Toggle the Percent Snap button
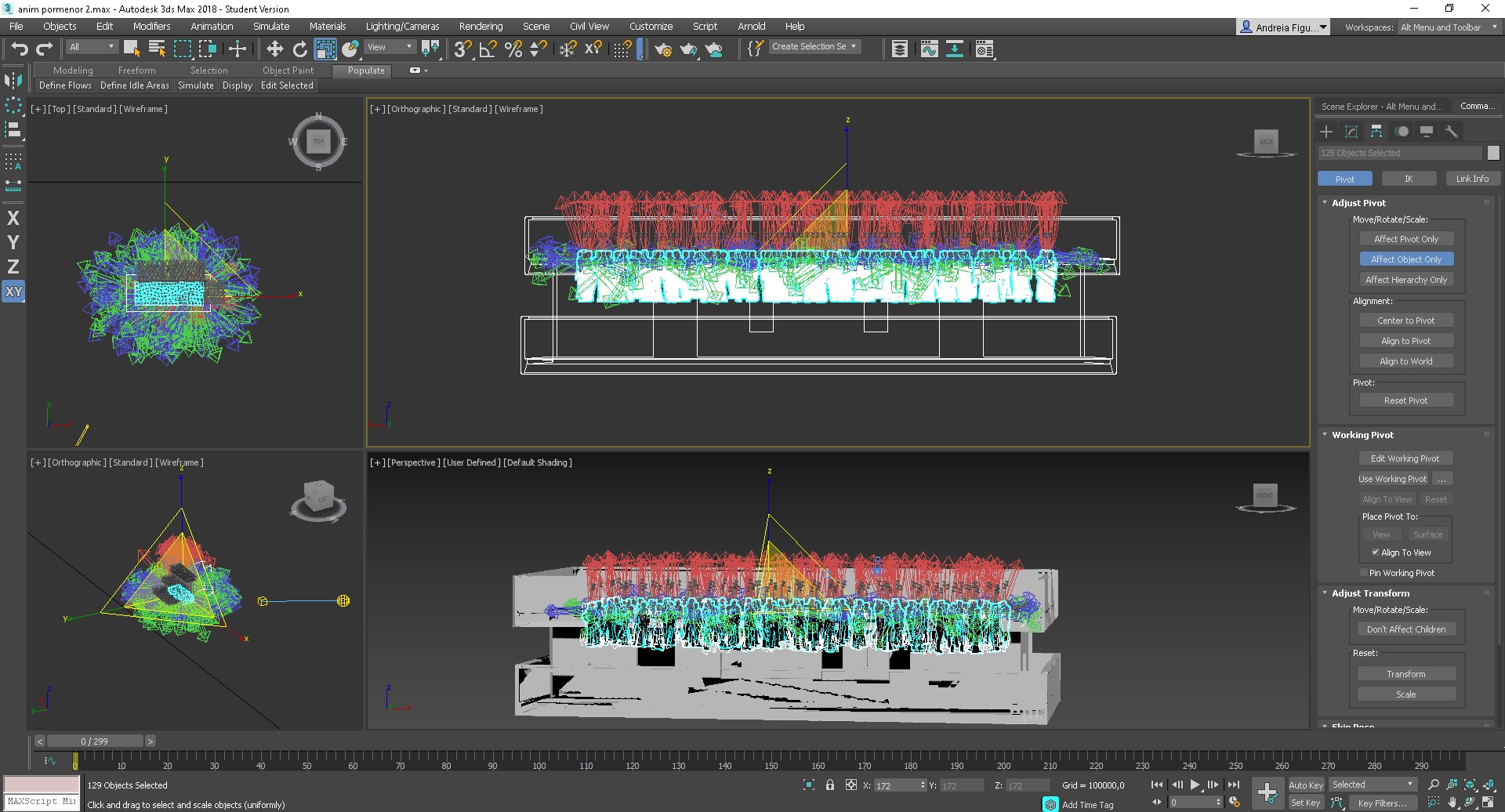Screen dimensions: 1505x812 coord(513,49)
